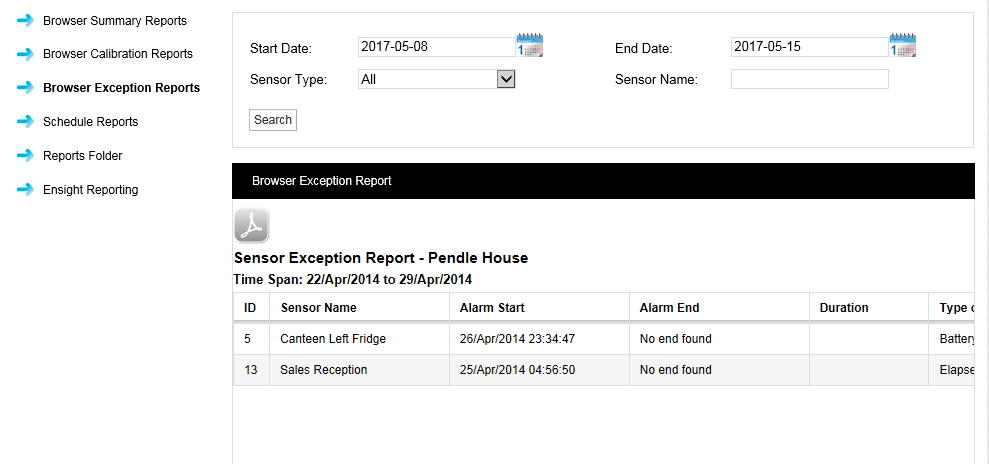Sort by Alarm Start column header
The image size is (989, 464).
click(x=492, y=308)
